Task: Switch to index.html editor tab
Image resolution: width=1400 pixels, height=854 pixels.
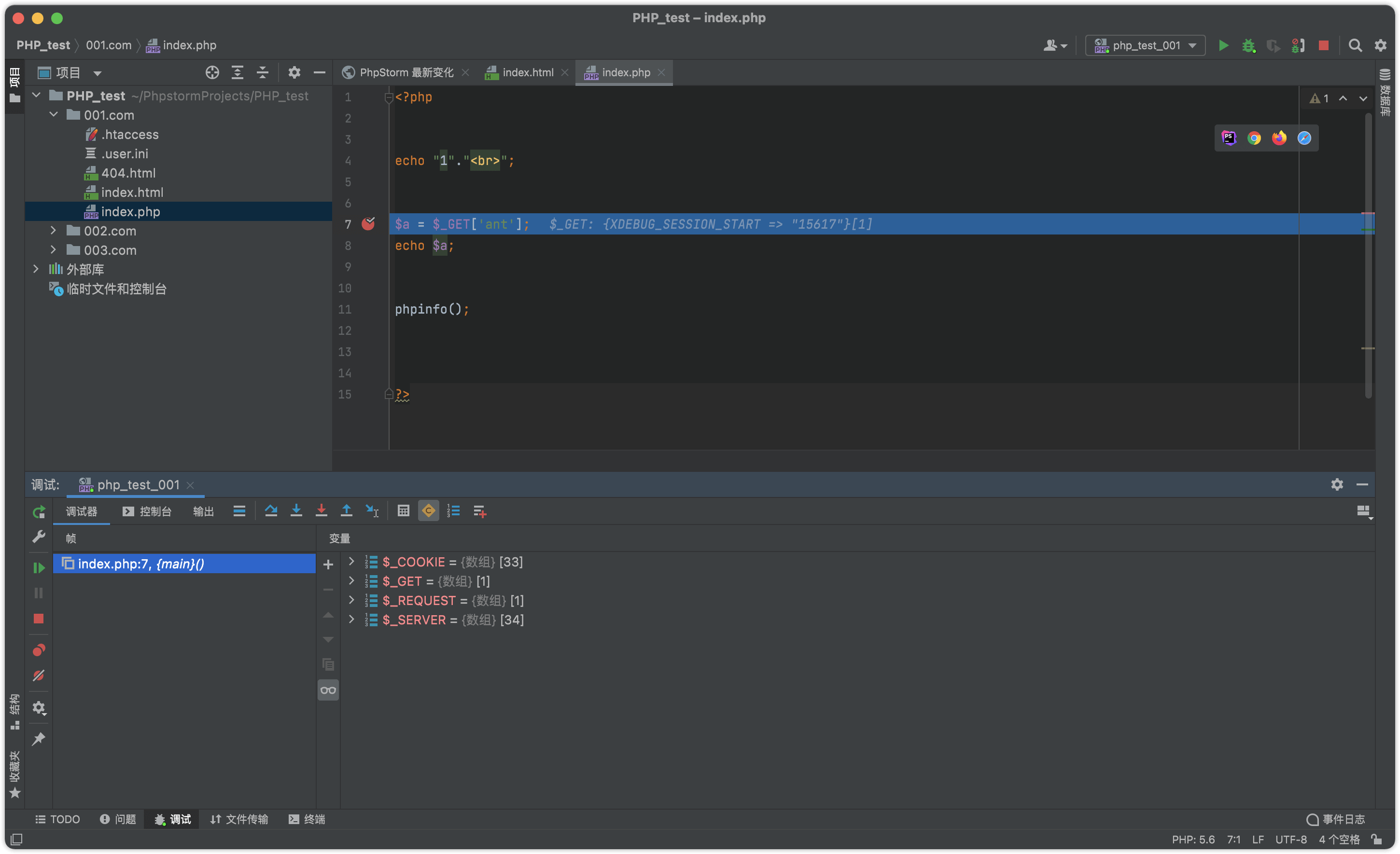Action: (527, 72)
